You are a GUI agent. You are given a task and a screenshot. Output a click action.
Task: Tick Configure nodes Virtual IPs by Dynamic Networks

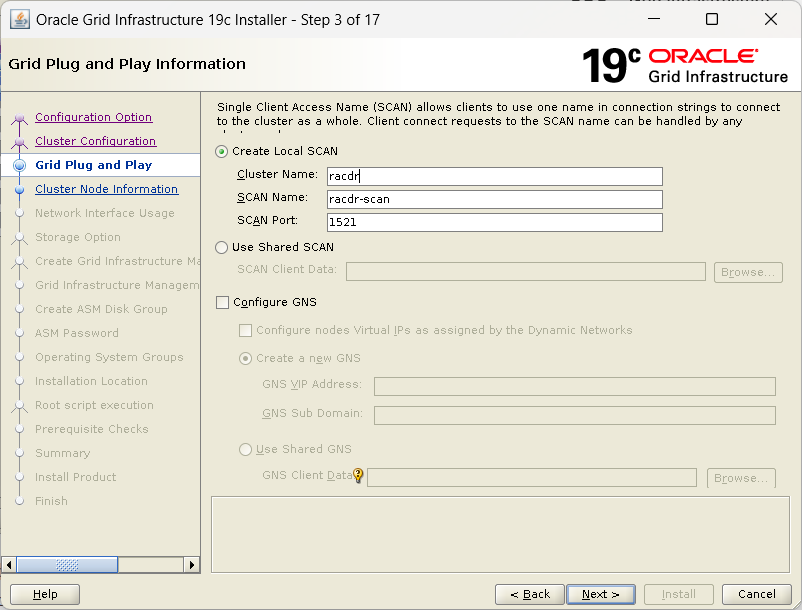click(246, 331)
